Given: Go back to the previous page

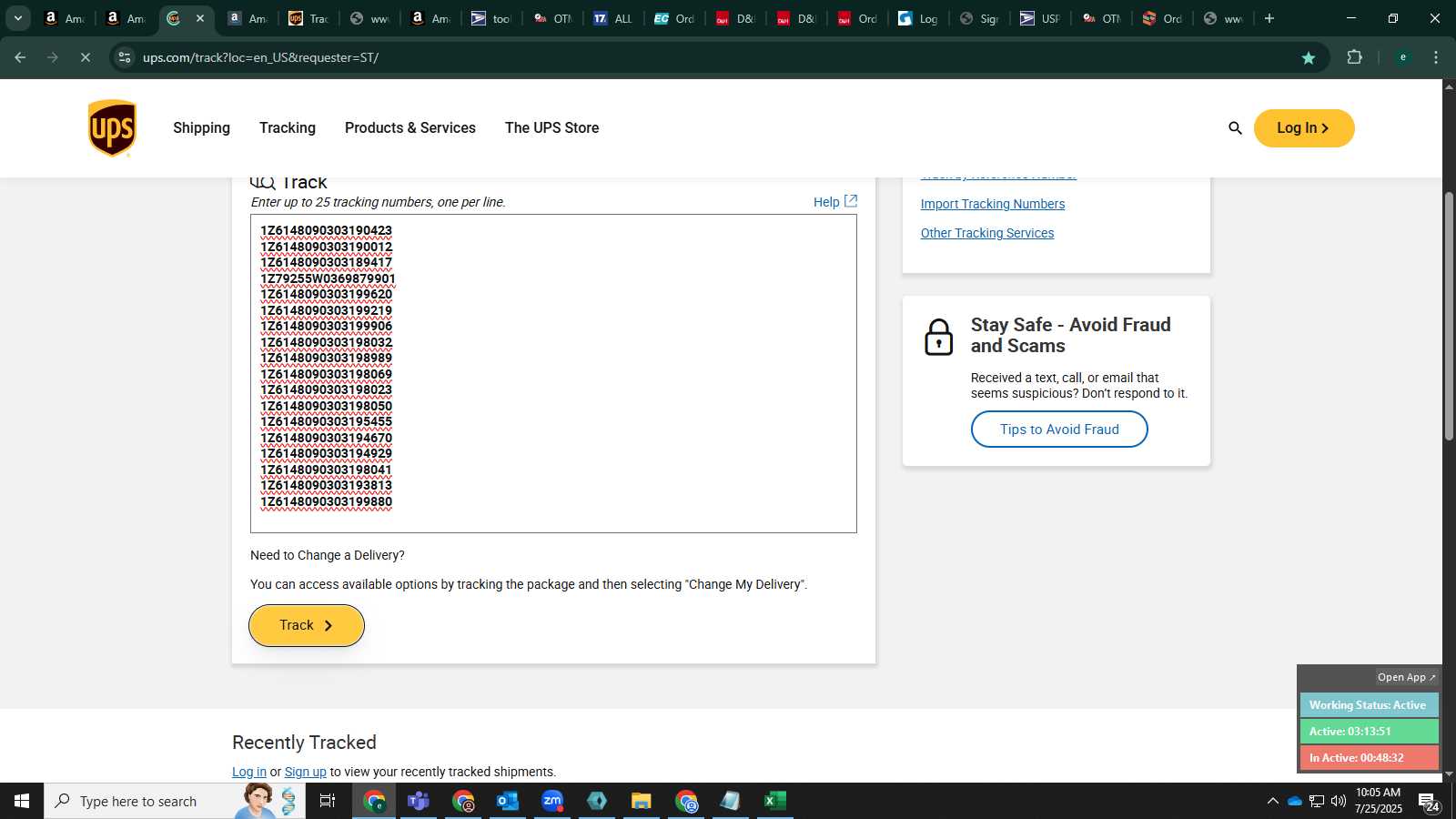Looking at the screenshot, I should (x=20, y=57).
